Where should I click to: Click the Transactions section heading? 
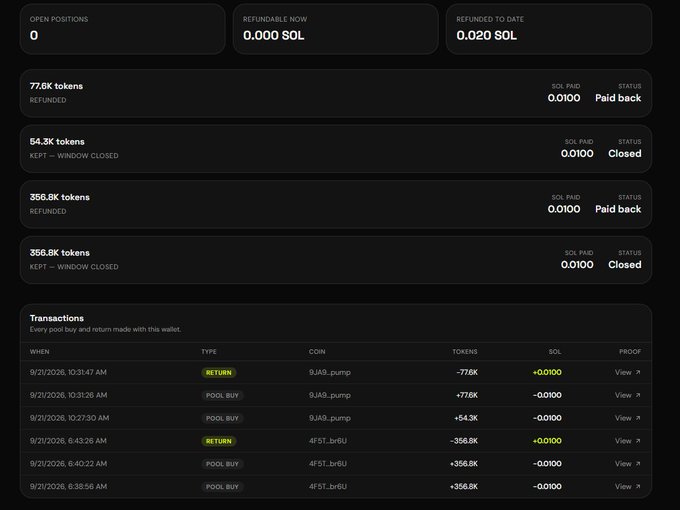[x=57, y=318]
